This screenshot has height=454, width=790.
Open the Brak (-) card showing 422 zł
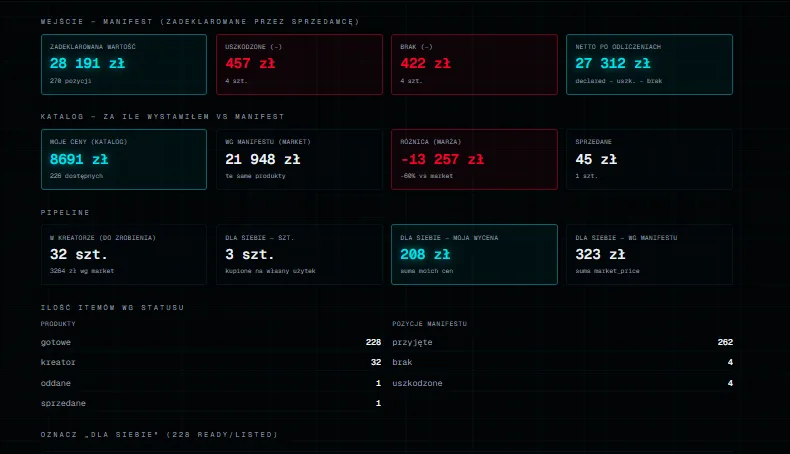coord(474,64)
